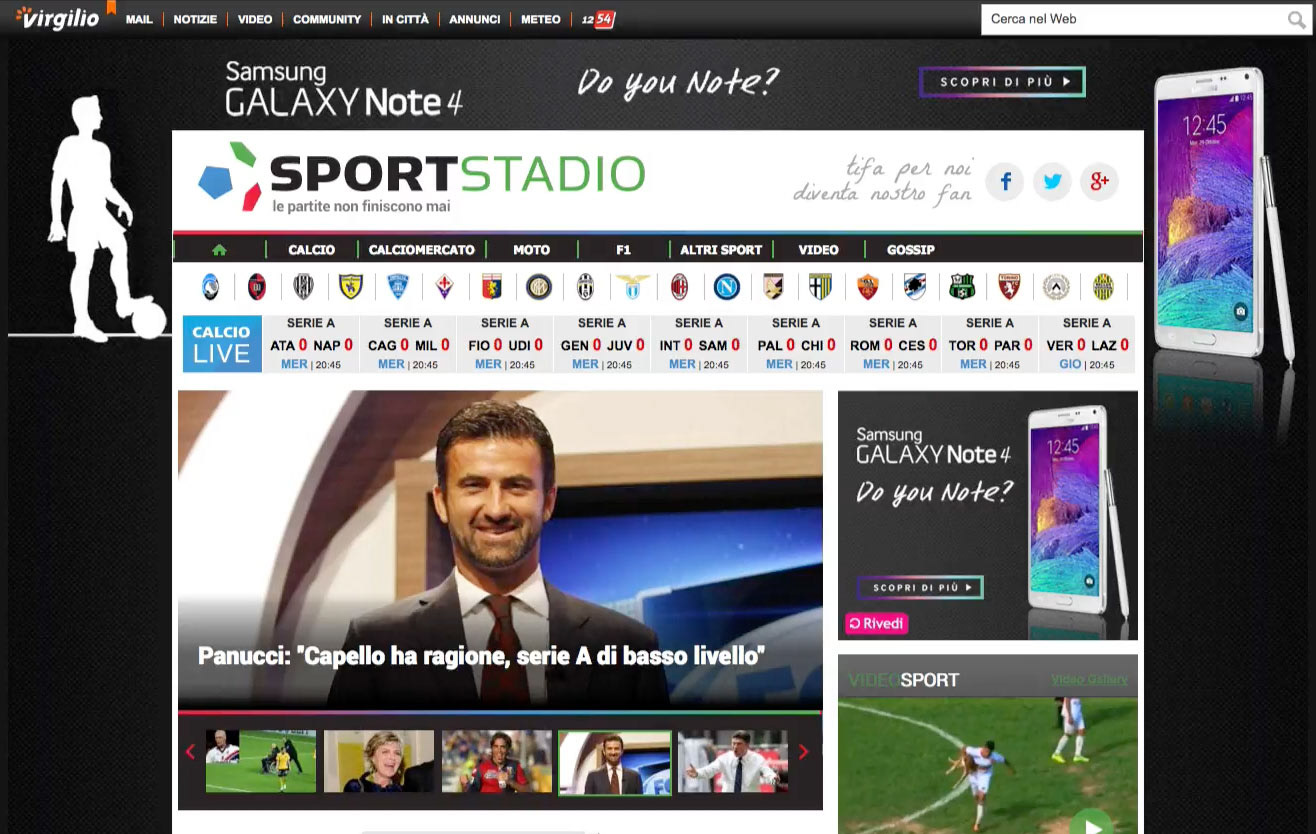Screen dimensions: 1316x834
Task: Select ANNUNCI in the top bar
Action: tap(475, 19)
